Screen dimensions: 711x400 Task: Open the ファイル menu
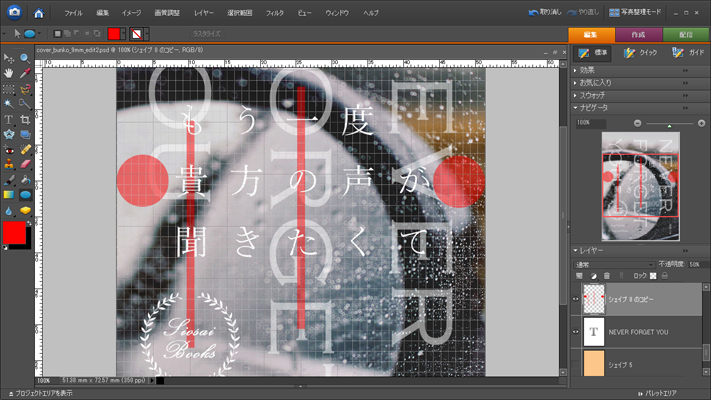(73, 13)
